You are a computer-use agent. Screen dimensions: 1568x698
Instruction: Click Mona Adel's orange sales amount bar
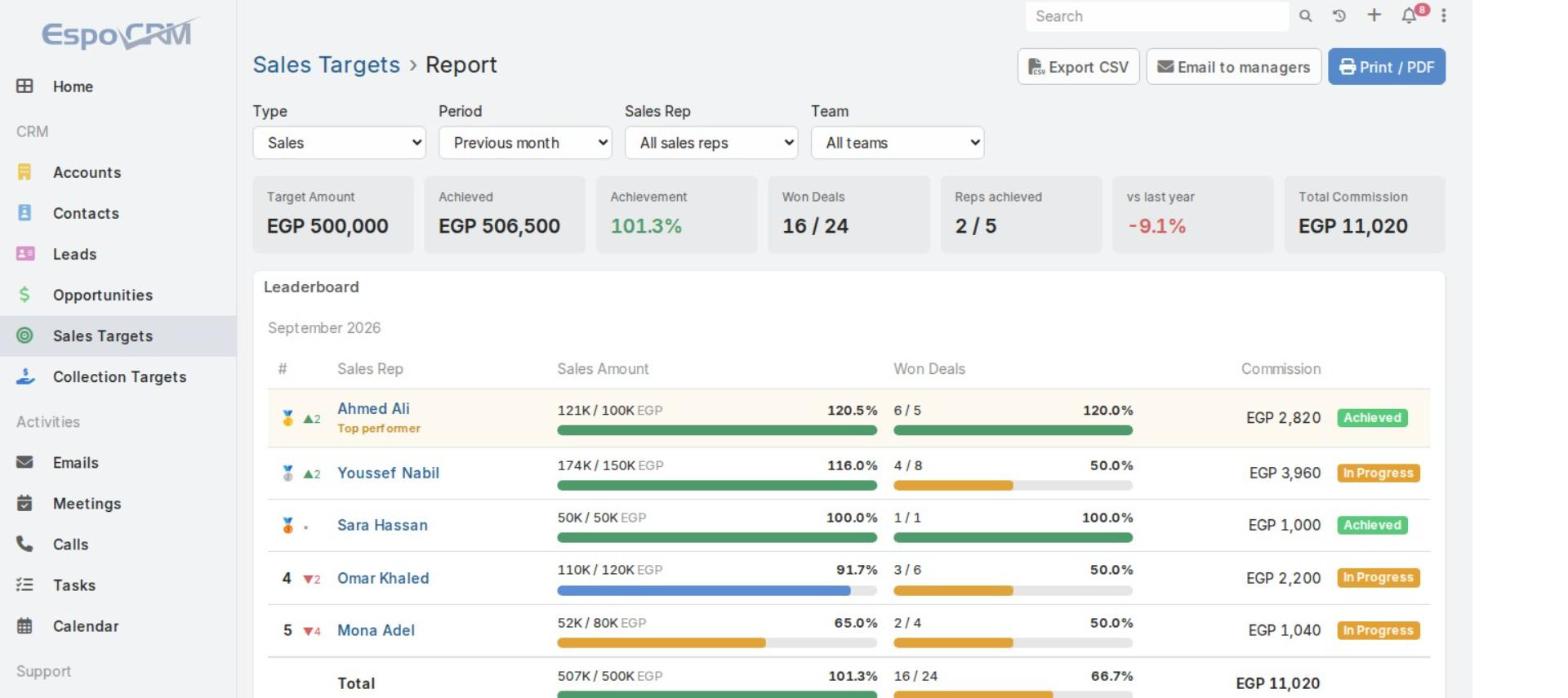tap(661, 643)
